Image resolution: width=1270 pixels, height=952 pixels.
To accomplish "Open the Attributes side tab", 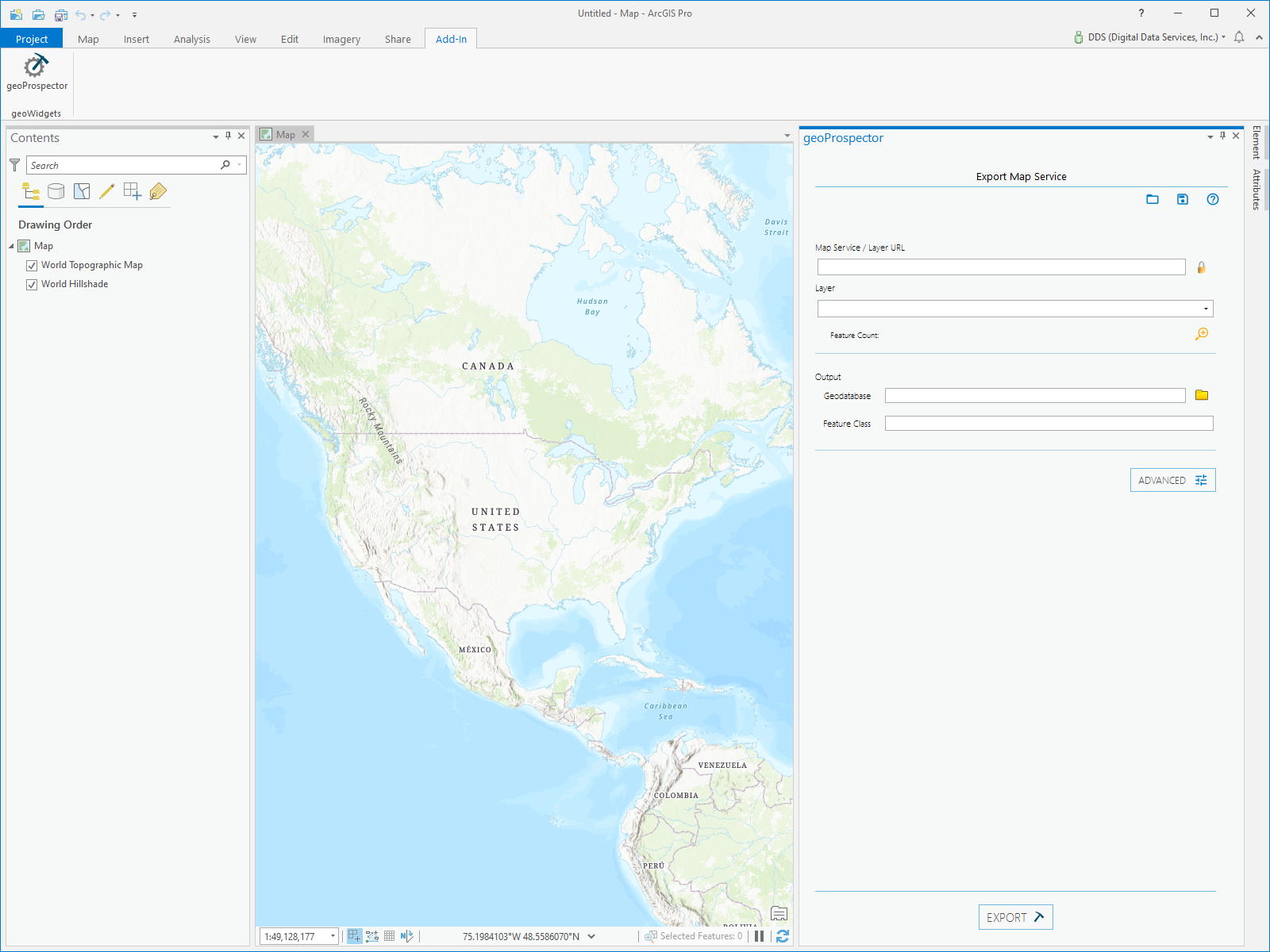I will [1257, 189].
